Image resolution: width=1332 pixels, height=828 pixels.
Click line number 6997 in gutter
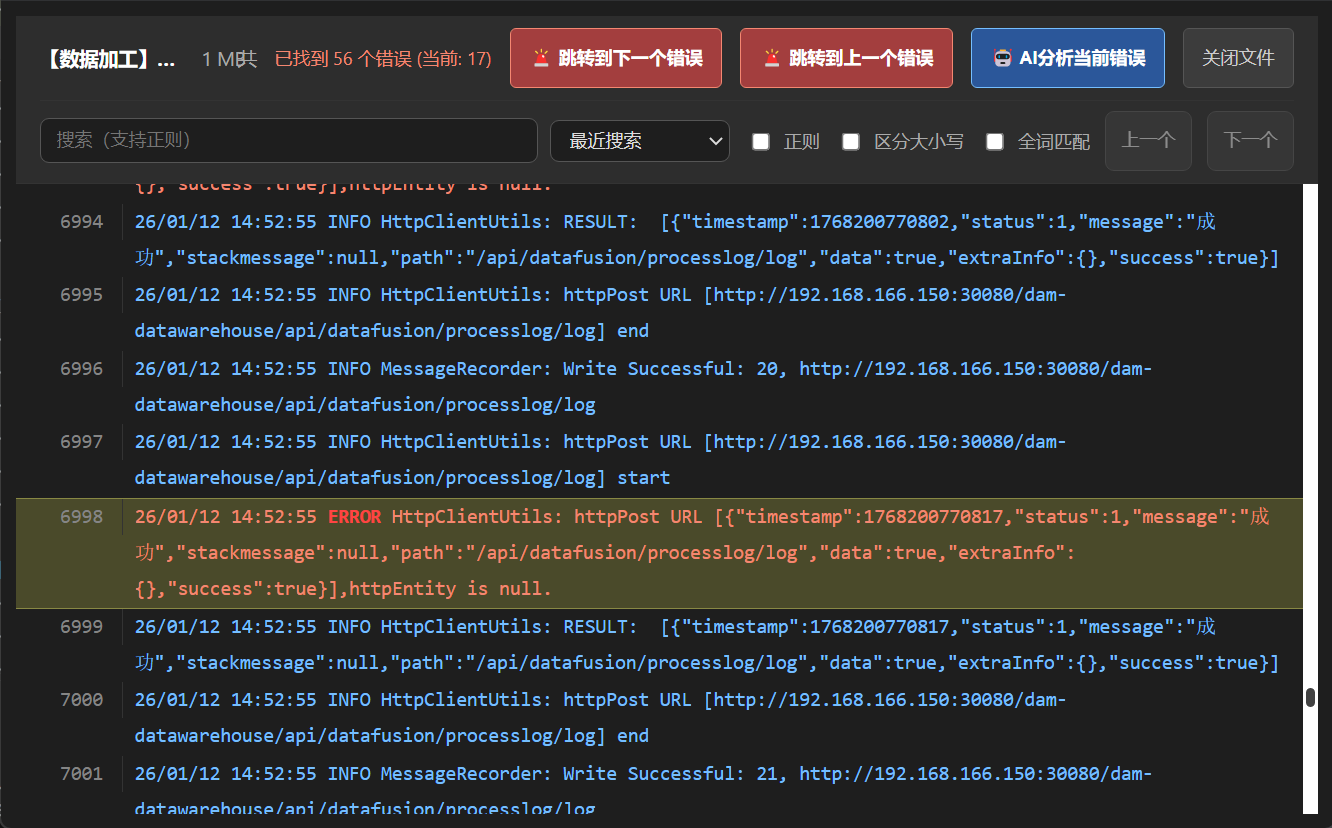(x=81, y=442)
